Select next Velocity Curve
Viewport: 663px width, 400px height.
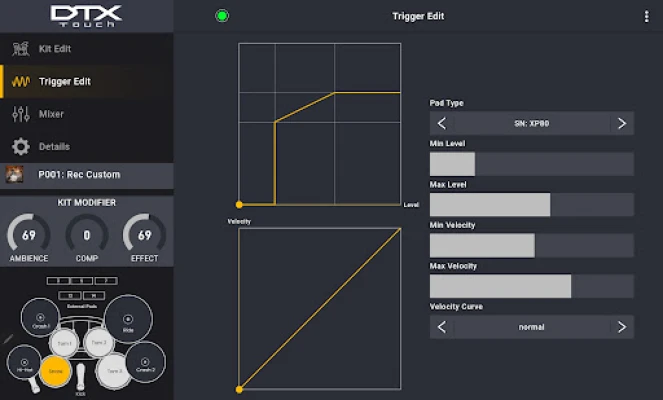622,327
